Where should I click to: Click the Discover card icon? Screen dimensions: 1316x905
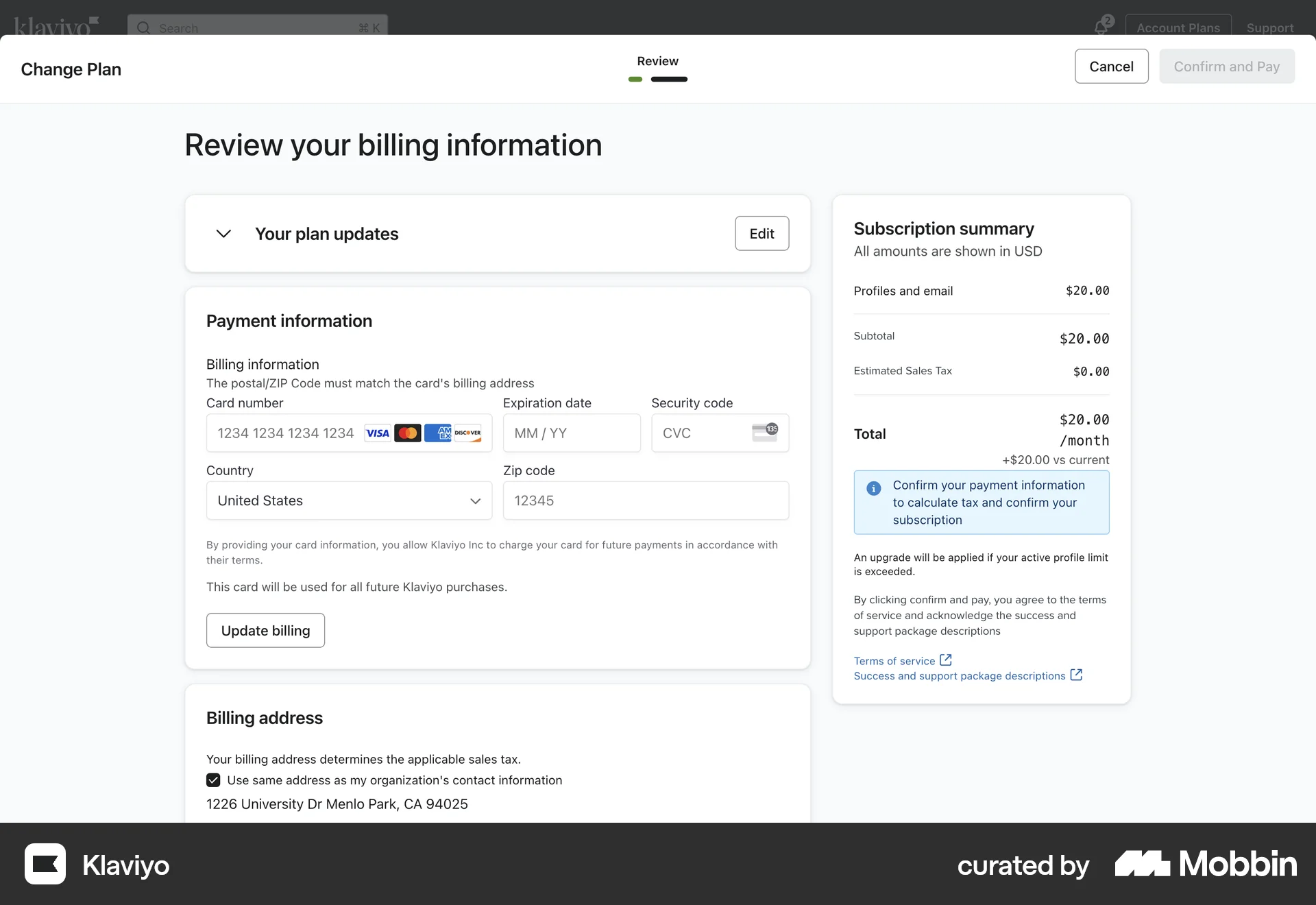468,433
